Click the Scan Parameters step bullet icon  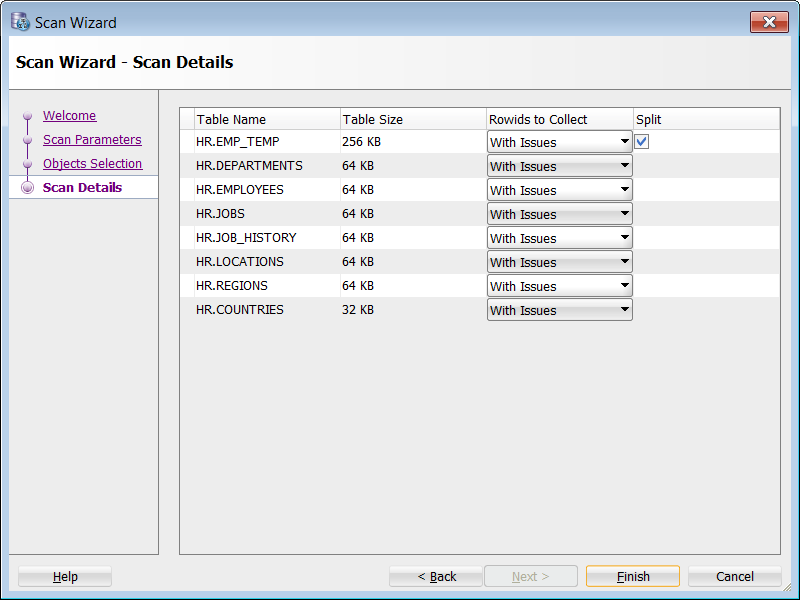(28, 141)
